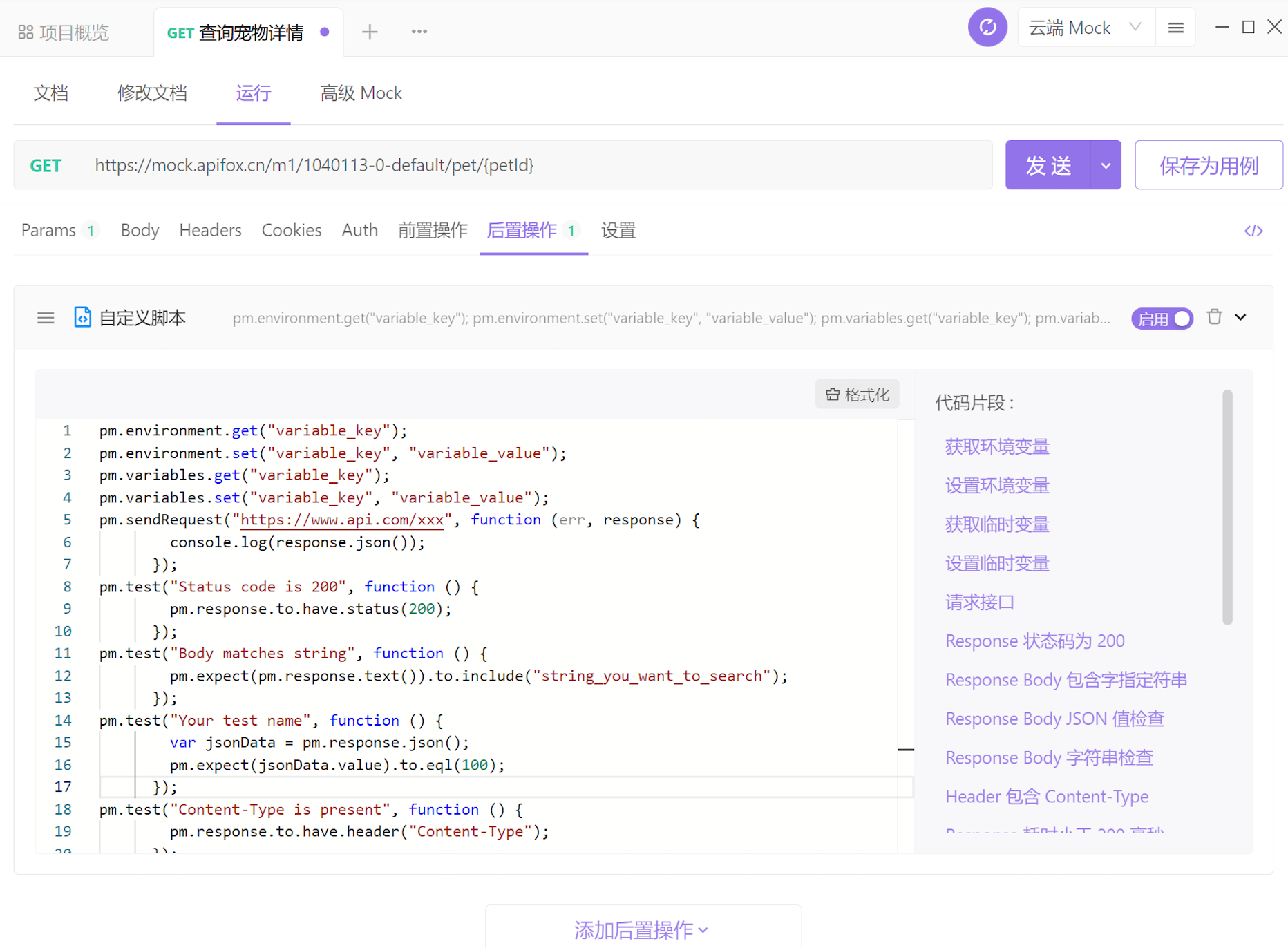Click the code snippets panel scrollbar
Screen dimensions: 1288x948
[x=1227, y=507]
